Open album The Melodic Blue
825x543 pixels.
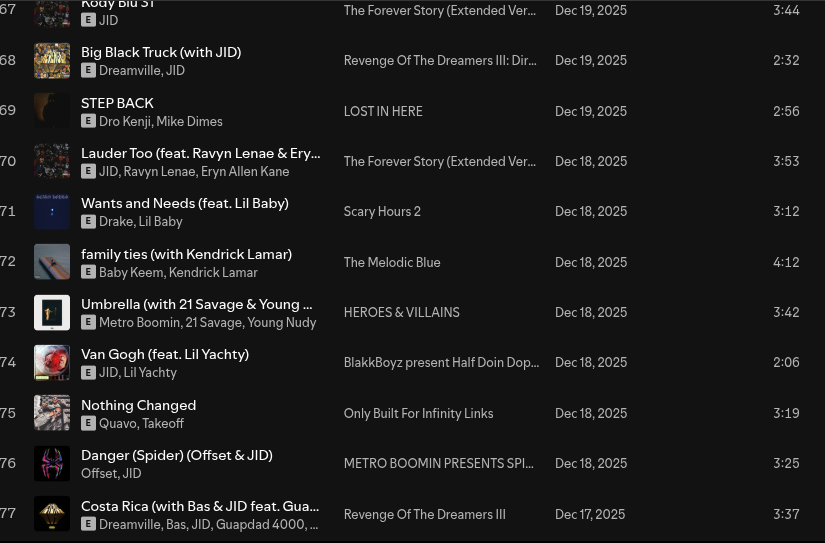(392, 262)
